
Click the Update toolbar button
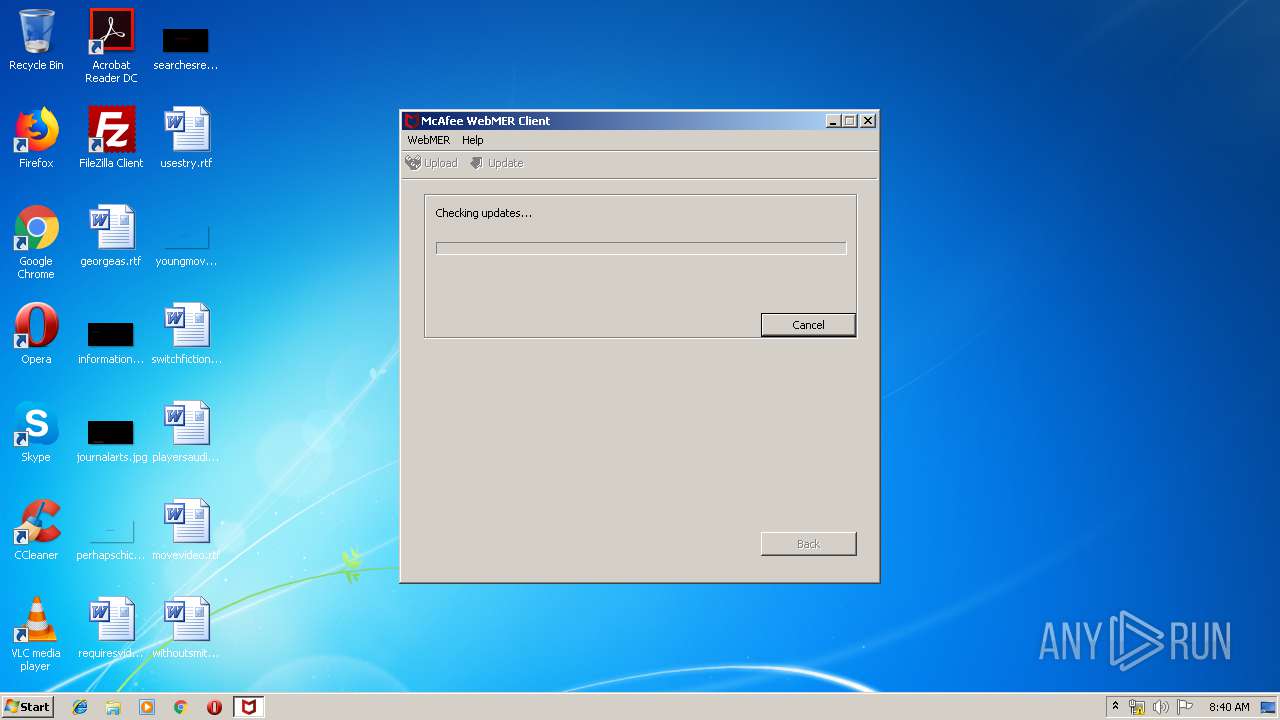[496, 163]
